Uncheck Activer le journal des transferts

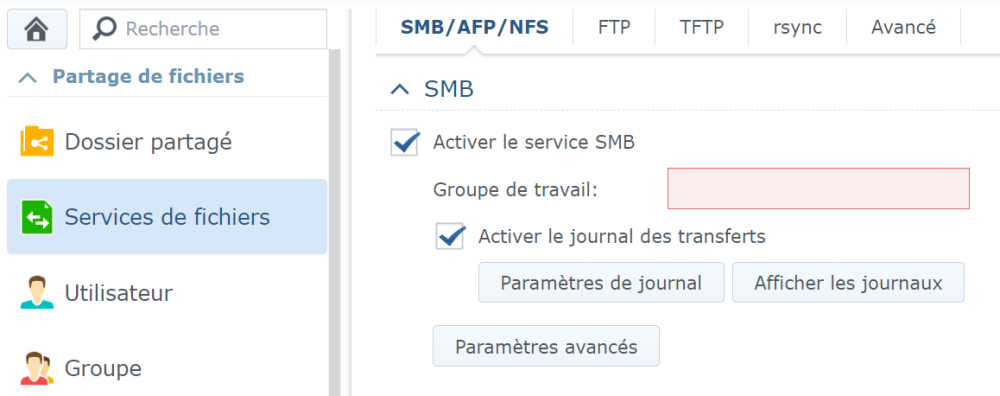click(451, 236)
